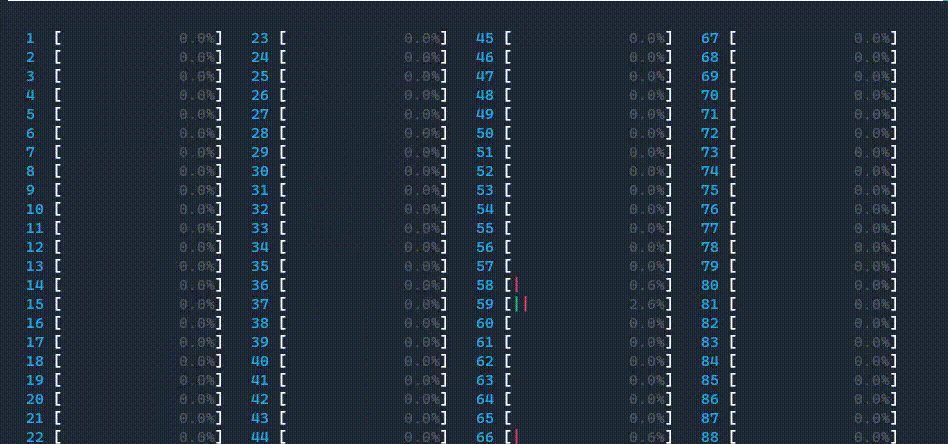Click the CPU 21 number label
This screenshot has width=948, height=444.
click(x=35, y=418)
